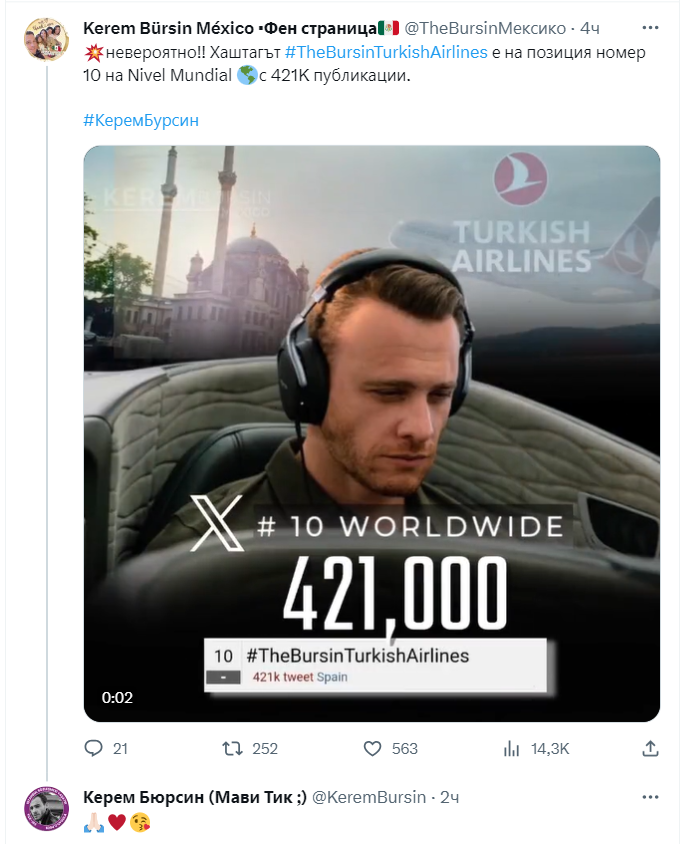This screenshot has height=844, width=691.
Task: Like the tweet with the heart icon
Action: 373,748
